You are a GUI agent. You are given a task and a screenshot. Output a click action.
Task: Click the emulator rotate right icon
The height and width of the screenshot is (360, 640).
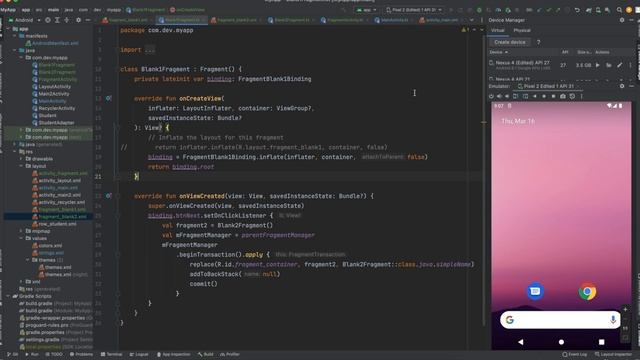[x=525, y=96]
